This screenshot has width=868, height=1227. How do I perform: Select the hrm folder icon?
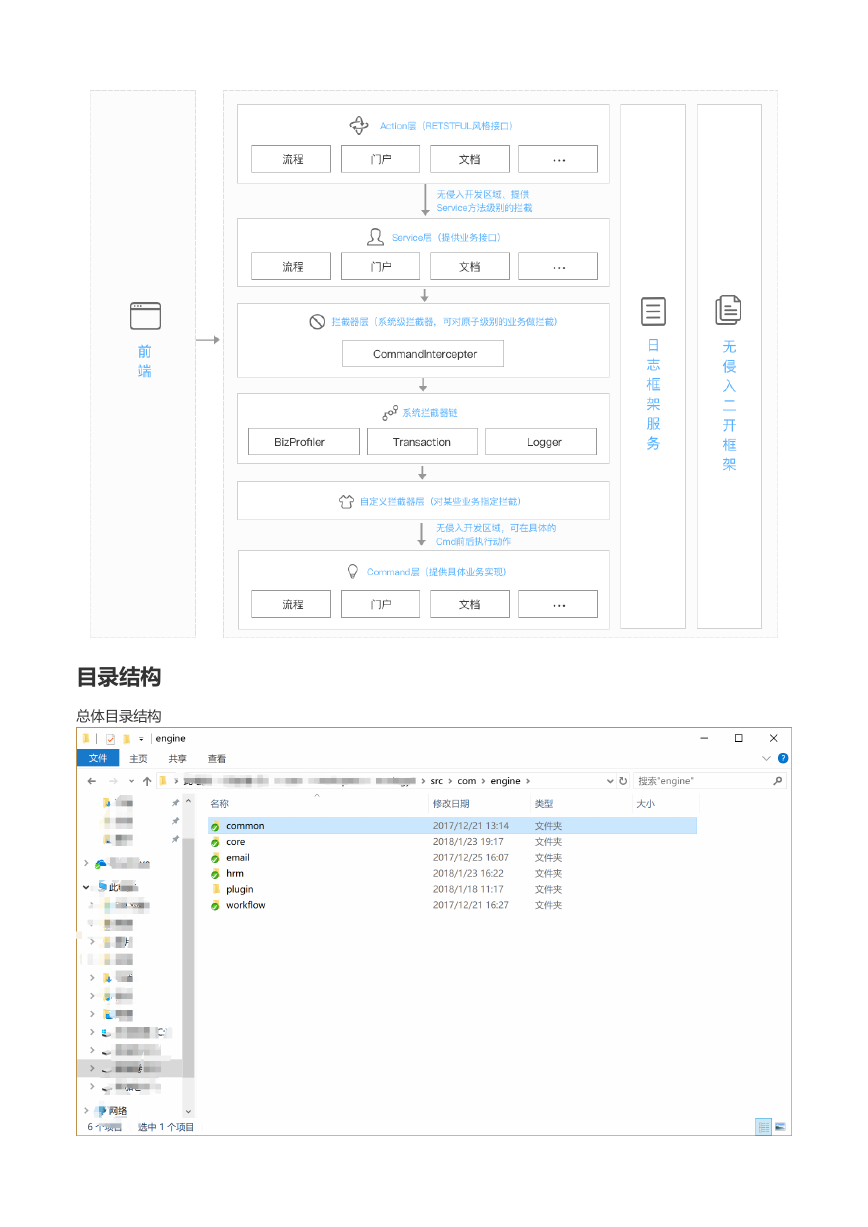point(215,873)
